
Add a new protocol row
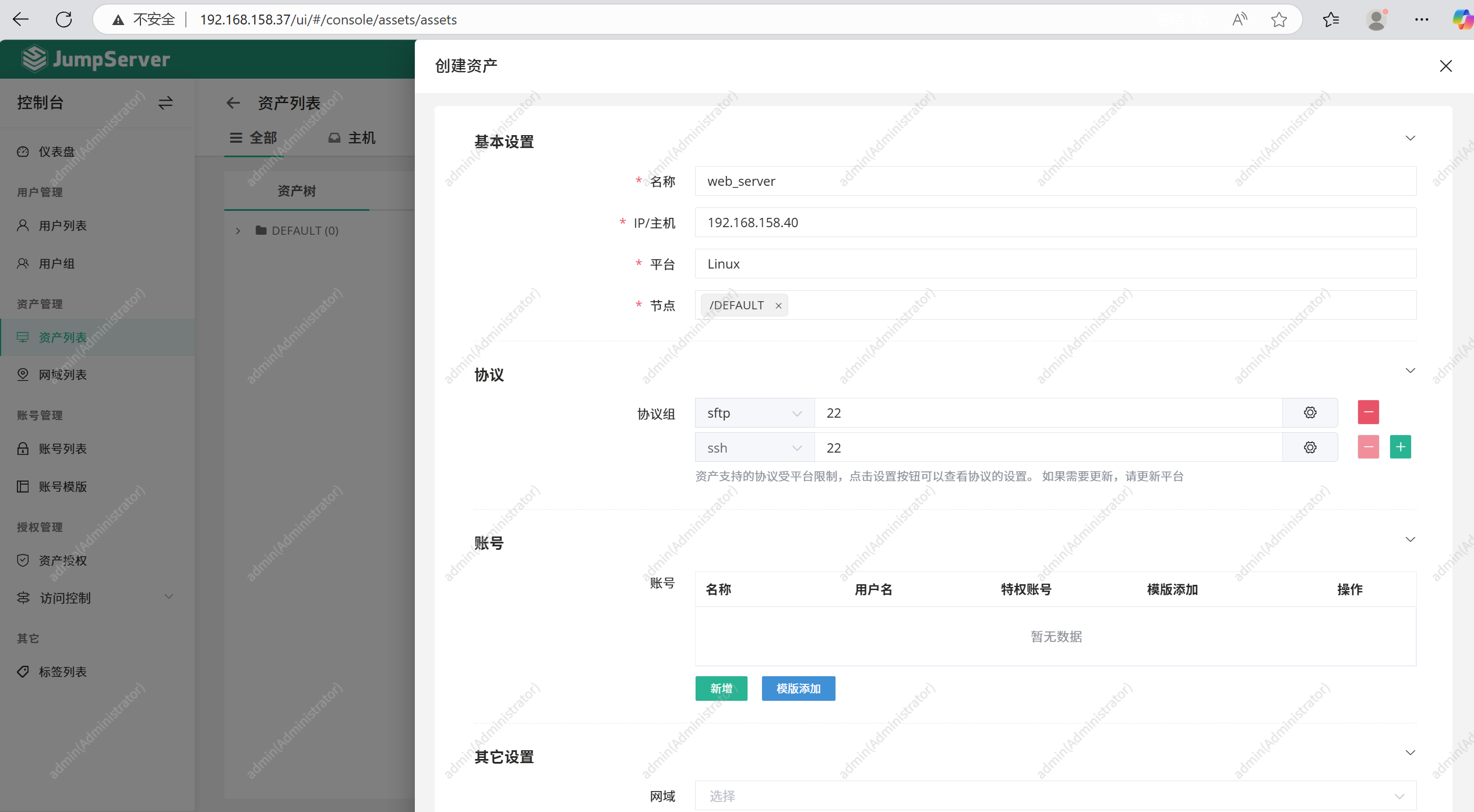click(x=1400, y=447)
